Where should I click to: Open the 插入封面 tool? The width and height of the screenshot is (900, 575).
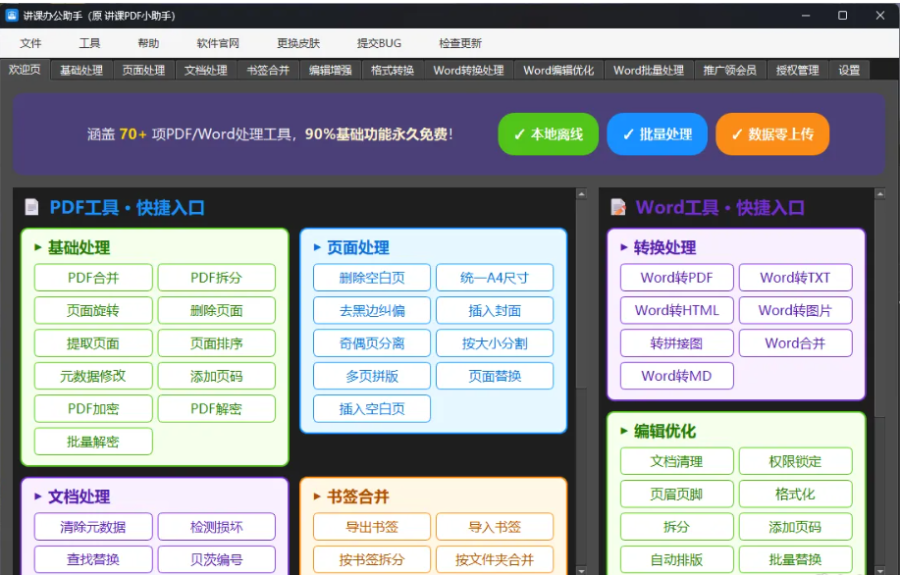tap(495, 310)
